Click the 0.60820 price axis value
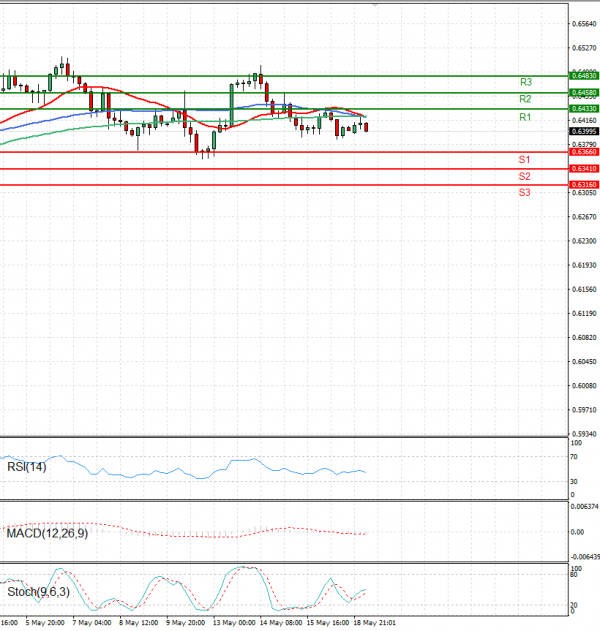Viewport: 600px width, 631px height. coord(584,338)
